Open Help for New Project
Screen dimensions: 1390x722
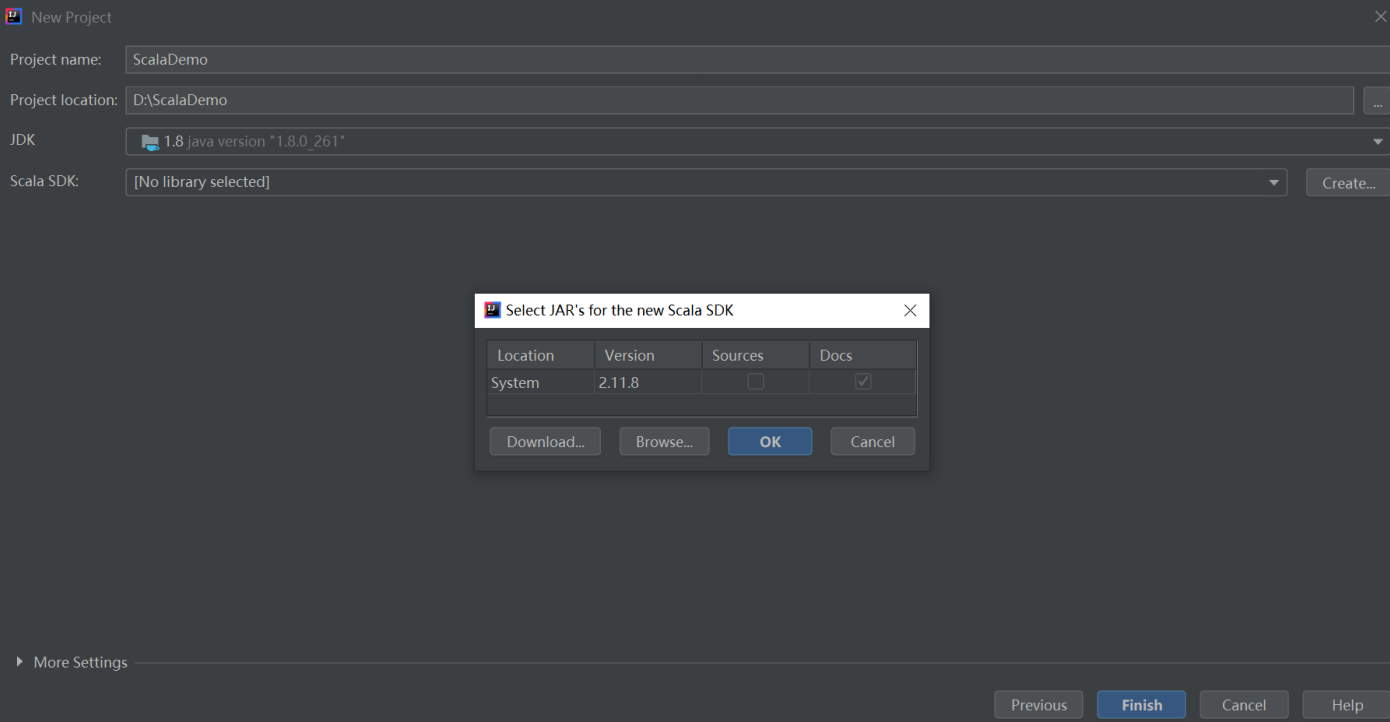coord(1346,705)
